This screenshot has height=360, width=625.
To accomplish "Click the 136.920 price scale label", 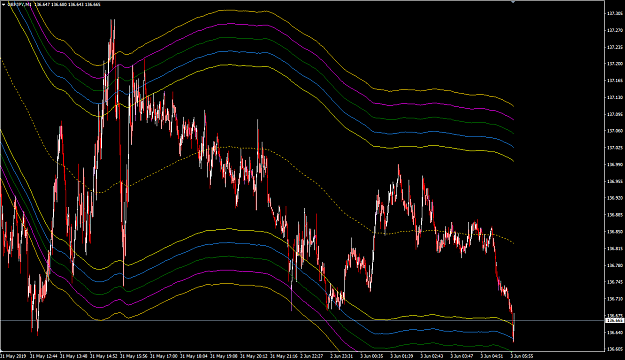I will pos(614,198).
